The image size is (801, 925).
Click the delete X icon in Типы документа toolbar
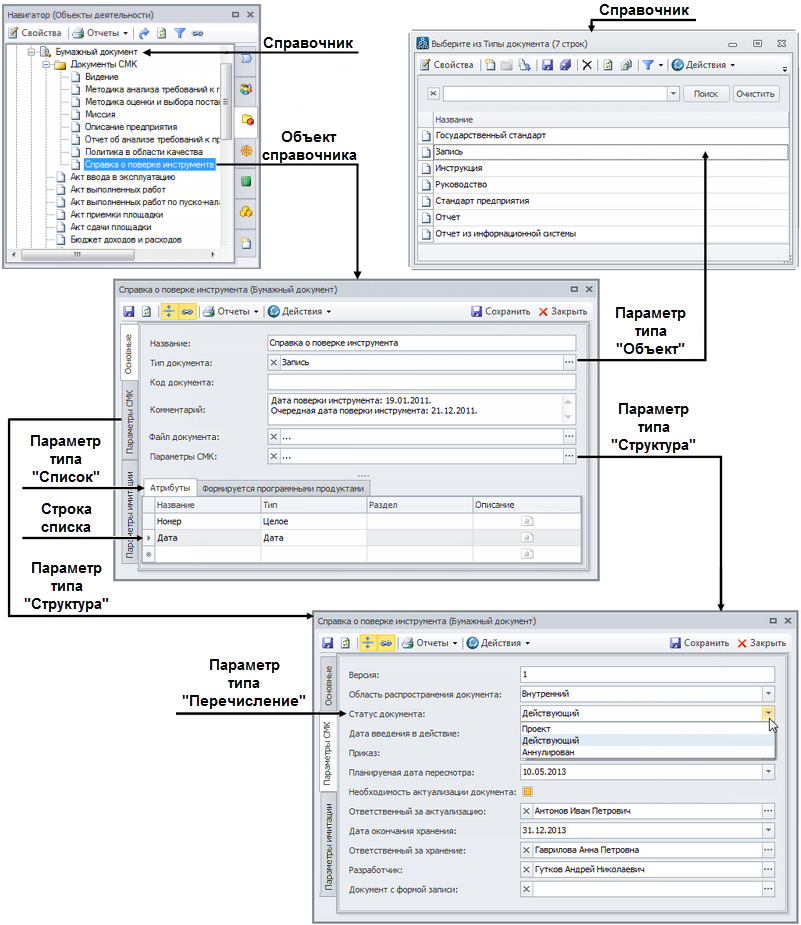[x=587, y=65]
